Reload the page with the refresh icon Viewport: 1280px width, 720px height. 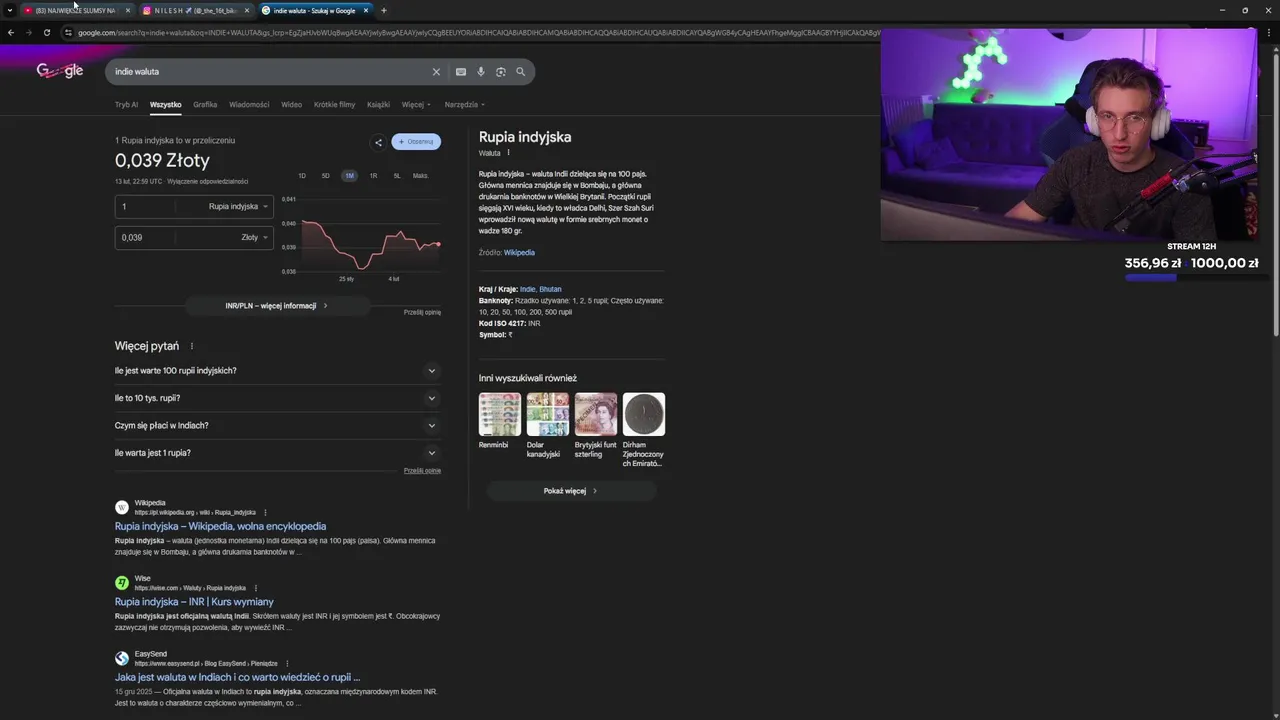click(x=46, y=32)
